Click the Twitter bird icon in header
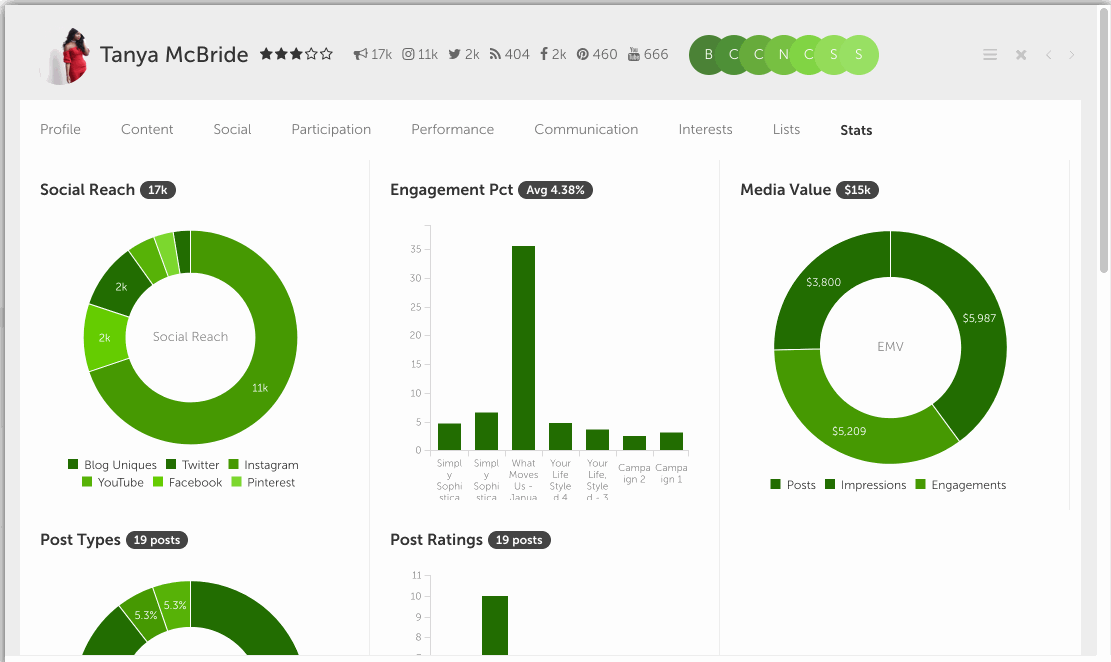 tap(454, 54)
